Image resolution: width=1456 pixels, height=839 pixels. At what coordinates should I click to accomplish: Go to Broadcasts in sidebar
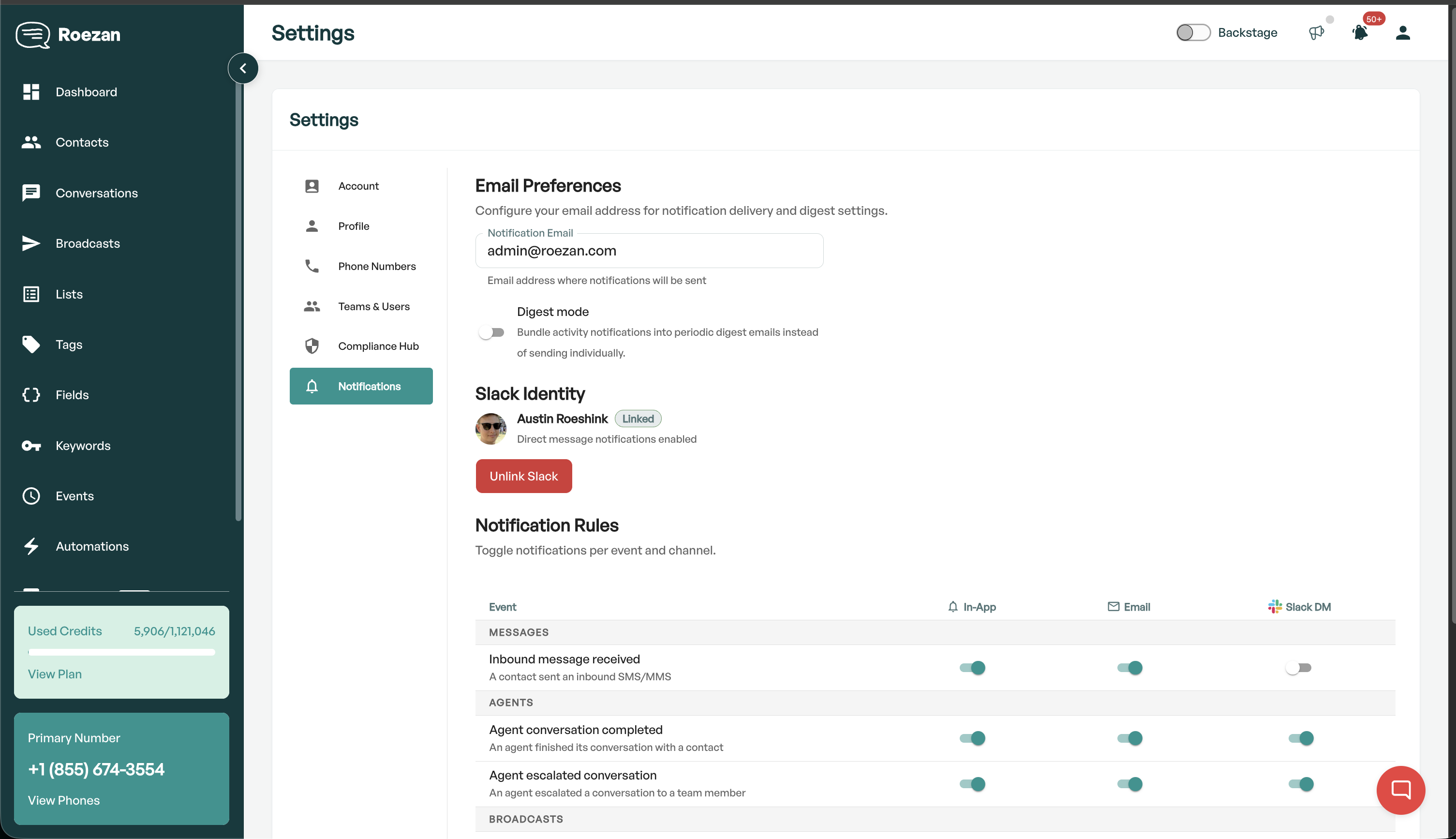click(88, 244)
